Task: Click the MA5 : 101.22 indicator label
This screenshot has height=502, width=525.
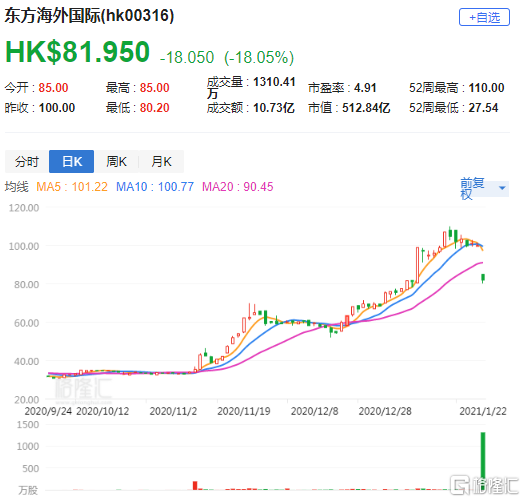Action: (x=72, y=187)
